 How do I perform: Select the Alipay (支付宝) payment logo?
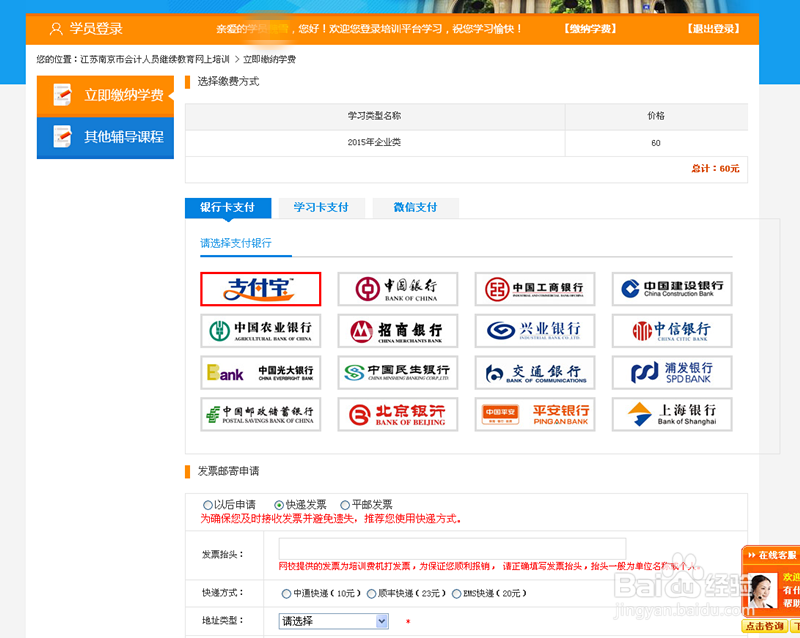(x=260, y=289)
